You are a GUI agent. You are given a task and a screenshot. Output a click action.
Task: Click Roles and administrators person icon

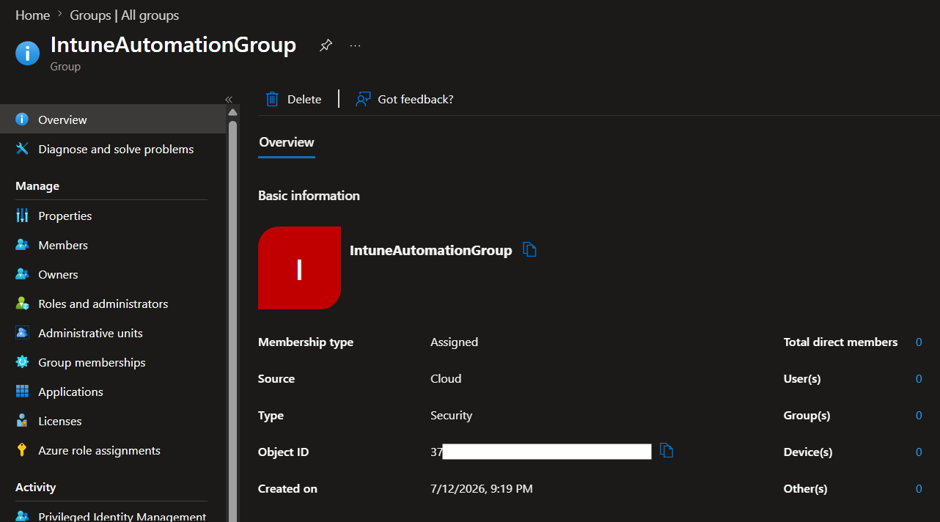click(22, 303)
